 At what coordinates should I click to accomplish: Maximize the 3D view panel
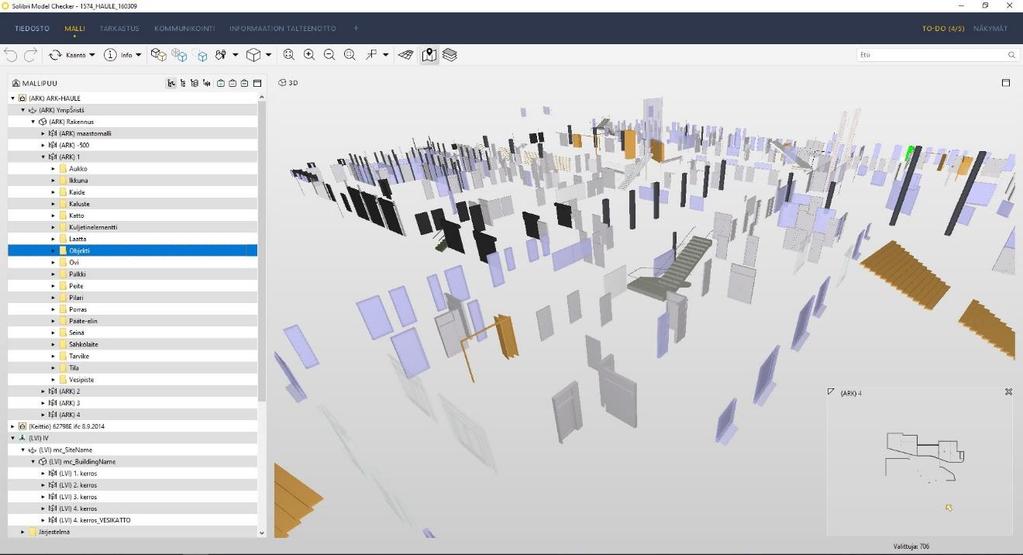[1005, 83]
